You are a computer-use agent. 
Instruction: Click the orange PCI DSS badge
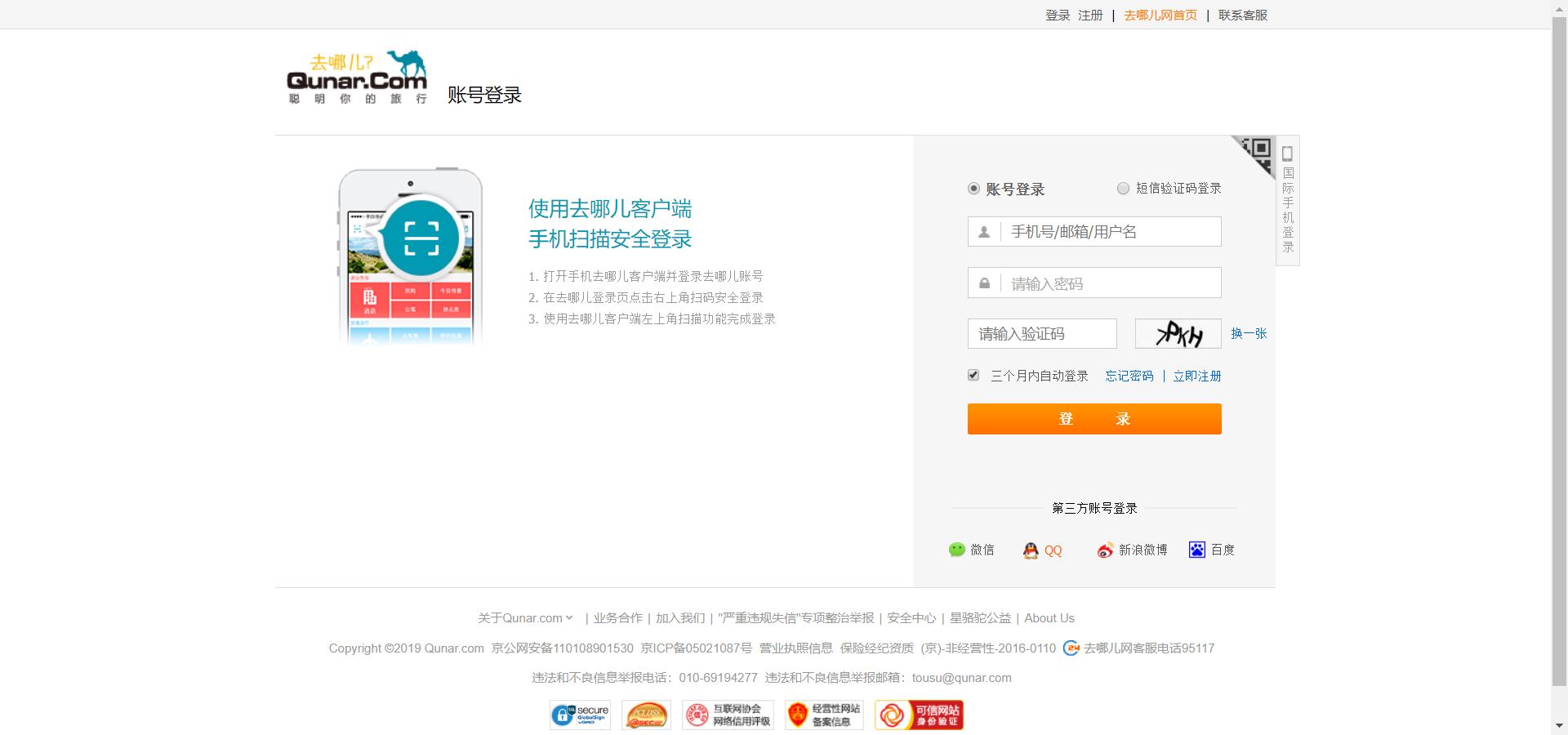pos(646,715)
